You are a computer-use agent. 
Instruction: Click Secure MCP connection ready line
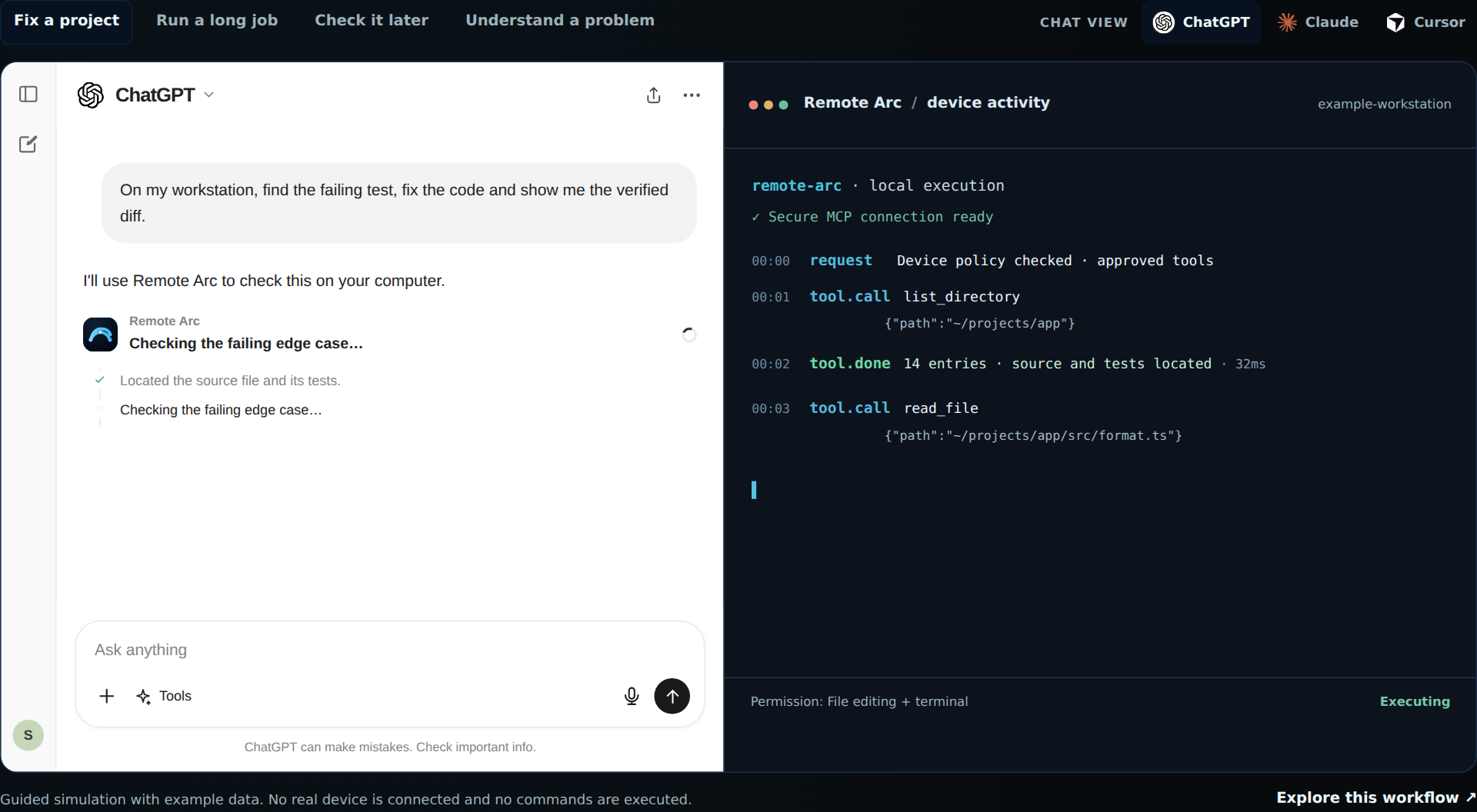[872, 217]
